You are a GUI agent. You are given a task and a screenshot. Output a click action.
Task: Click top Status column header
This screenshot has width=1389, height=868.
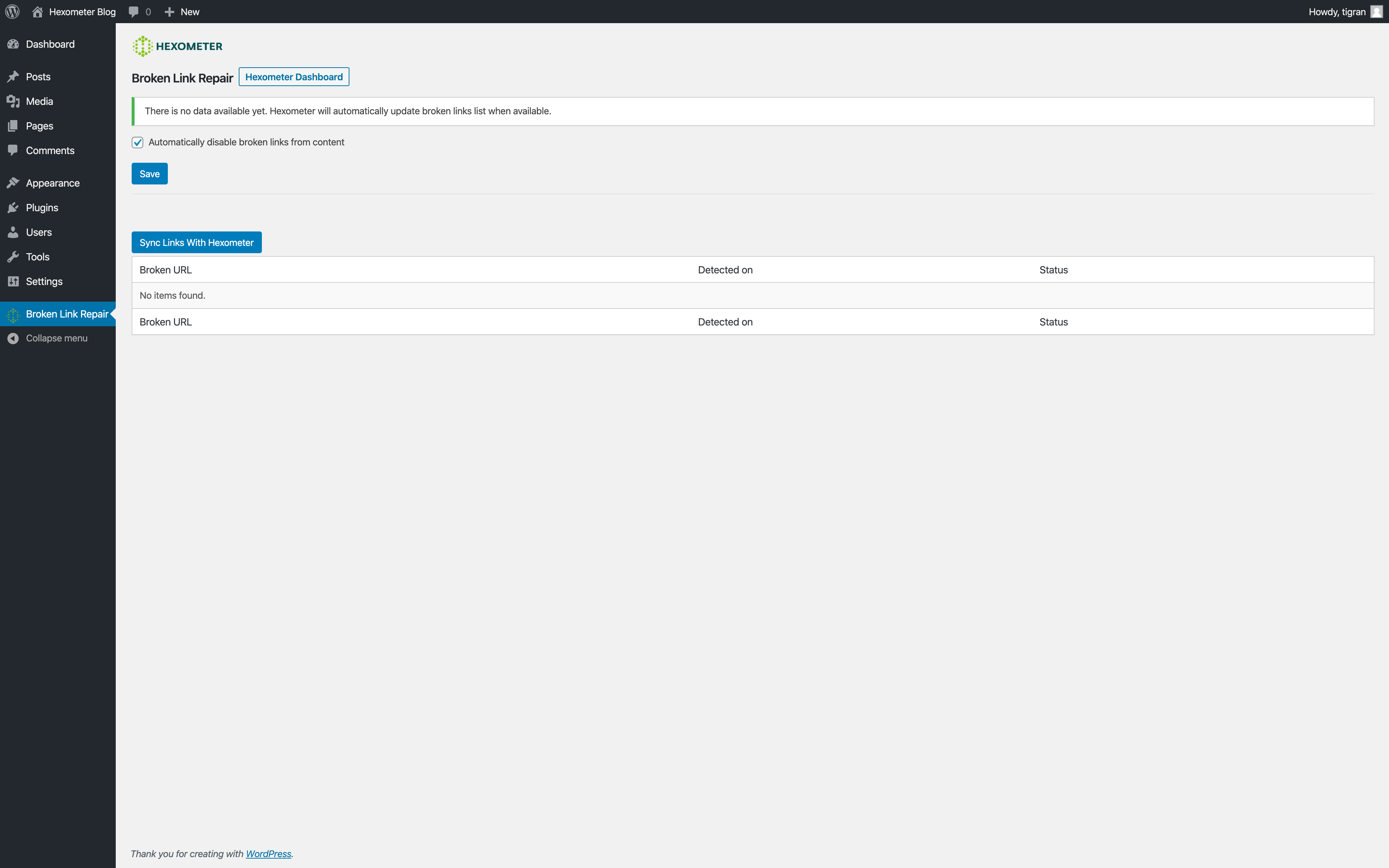(1053, 270)
